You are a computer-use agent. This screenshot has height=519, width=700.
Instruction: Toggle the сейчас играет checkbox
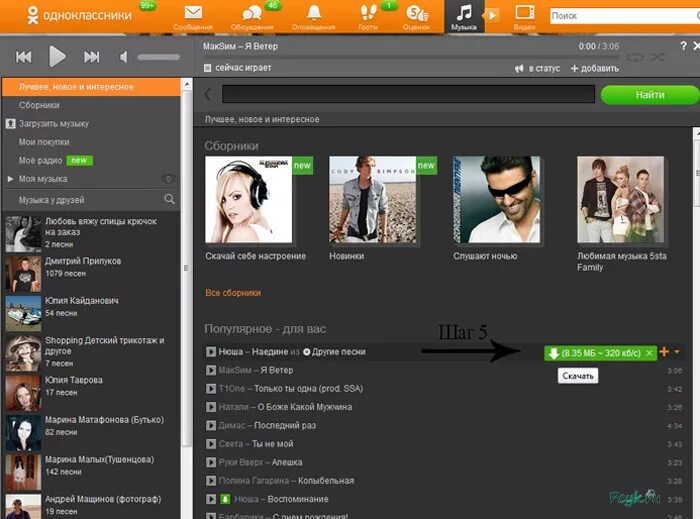click(207, 68)
